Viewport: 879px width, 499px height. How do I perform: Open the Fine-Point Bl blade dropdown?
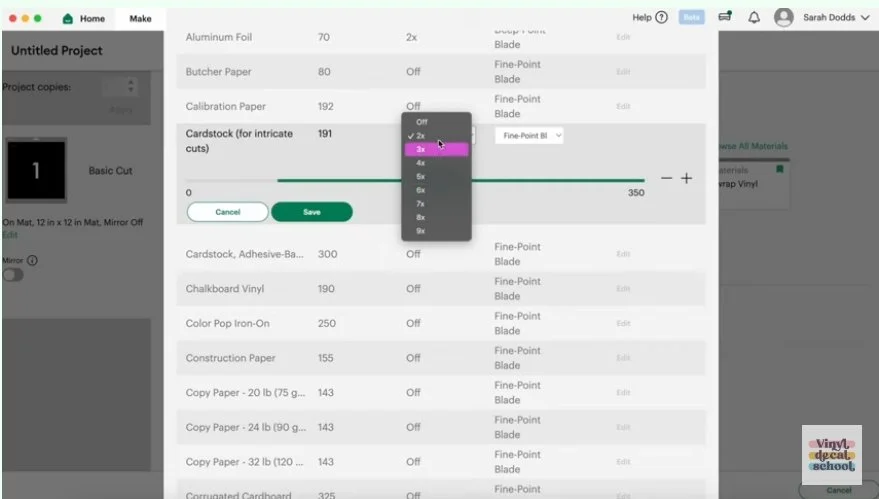(x=529, y=136)
